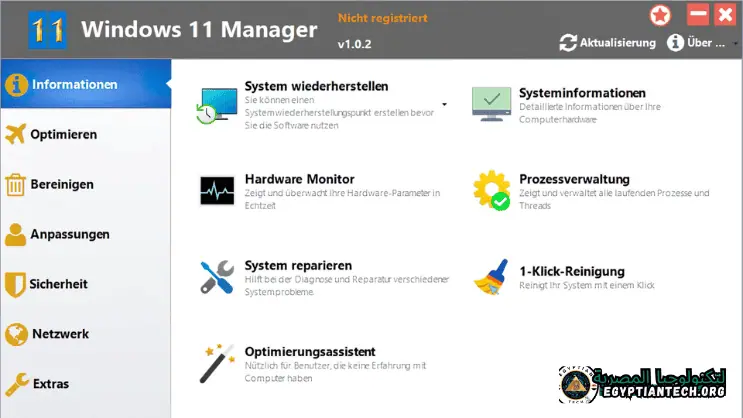Click description starting 'Zeigt und verwaltet alle laufenden'
743x418 pixels.
click(614, 199)
